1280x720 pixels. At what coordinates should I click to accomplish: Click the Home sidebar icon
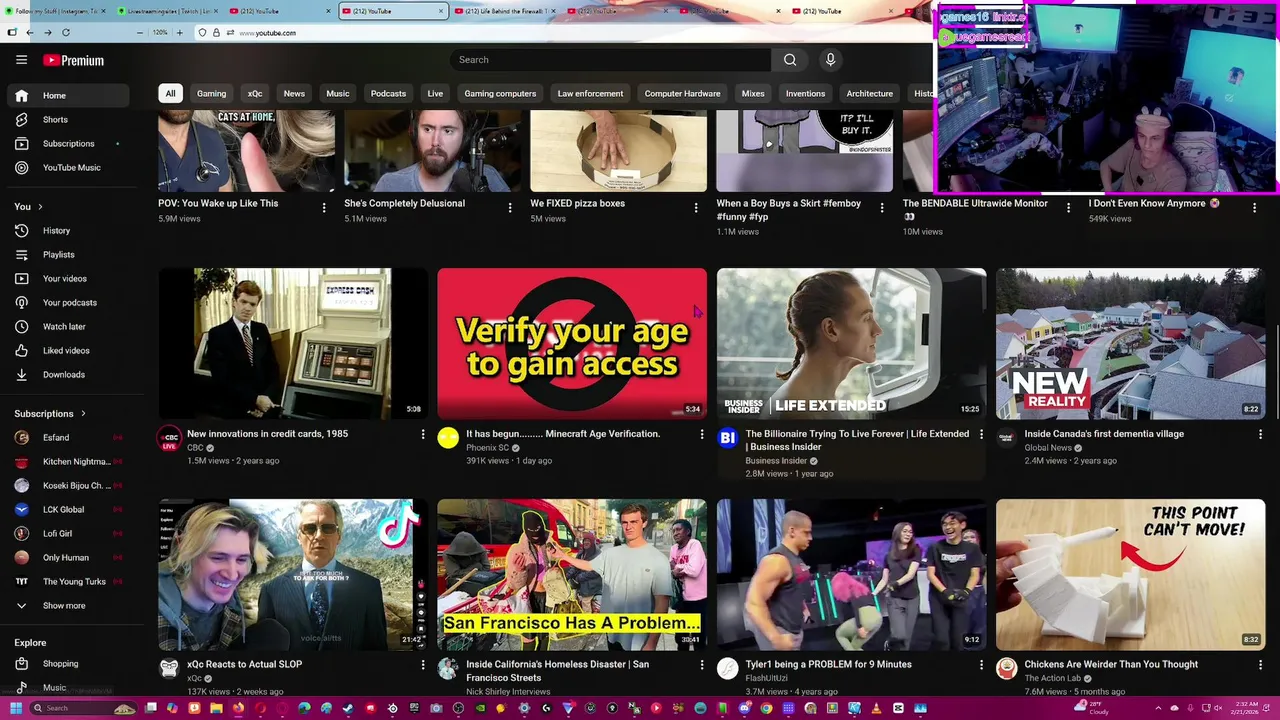[21, 95]
